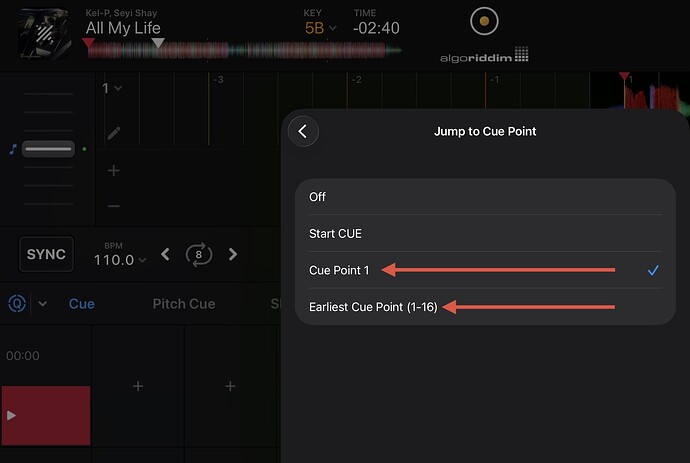Trigger the red cue pad
690x463 pixels.
tap(45, 415)
